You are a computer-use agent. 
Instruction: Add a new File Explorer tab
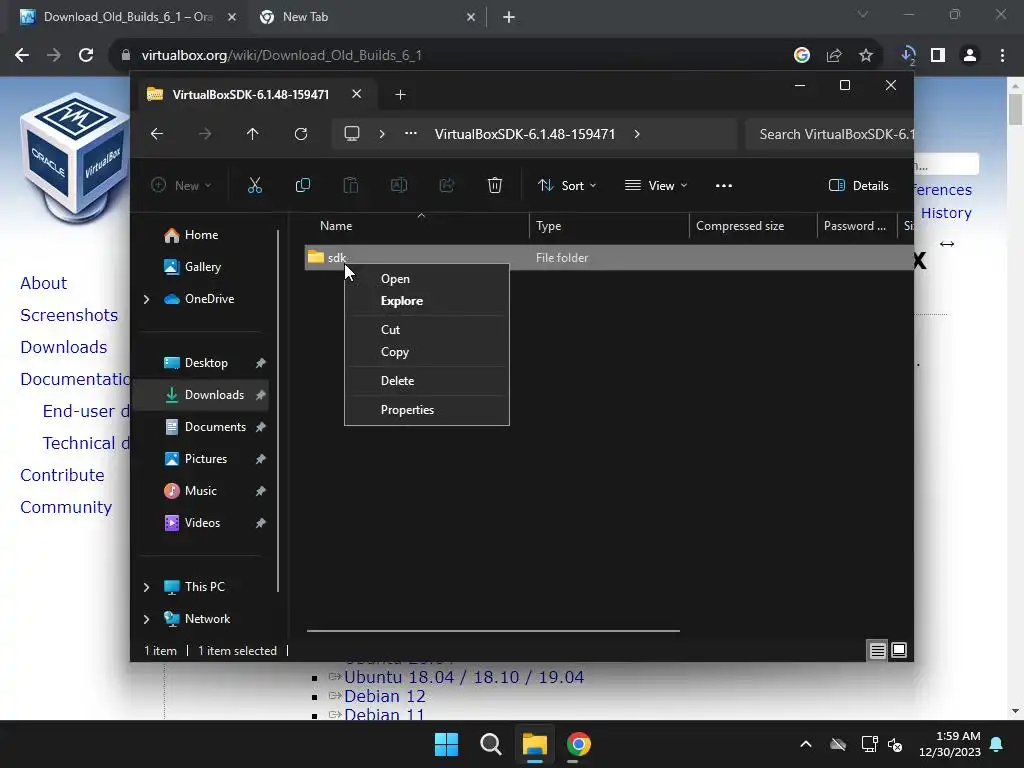tap(400, 95)
